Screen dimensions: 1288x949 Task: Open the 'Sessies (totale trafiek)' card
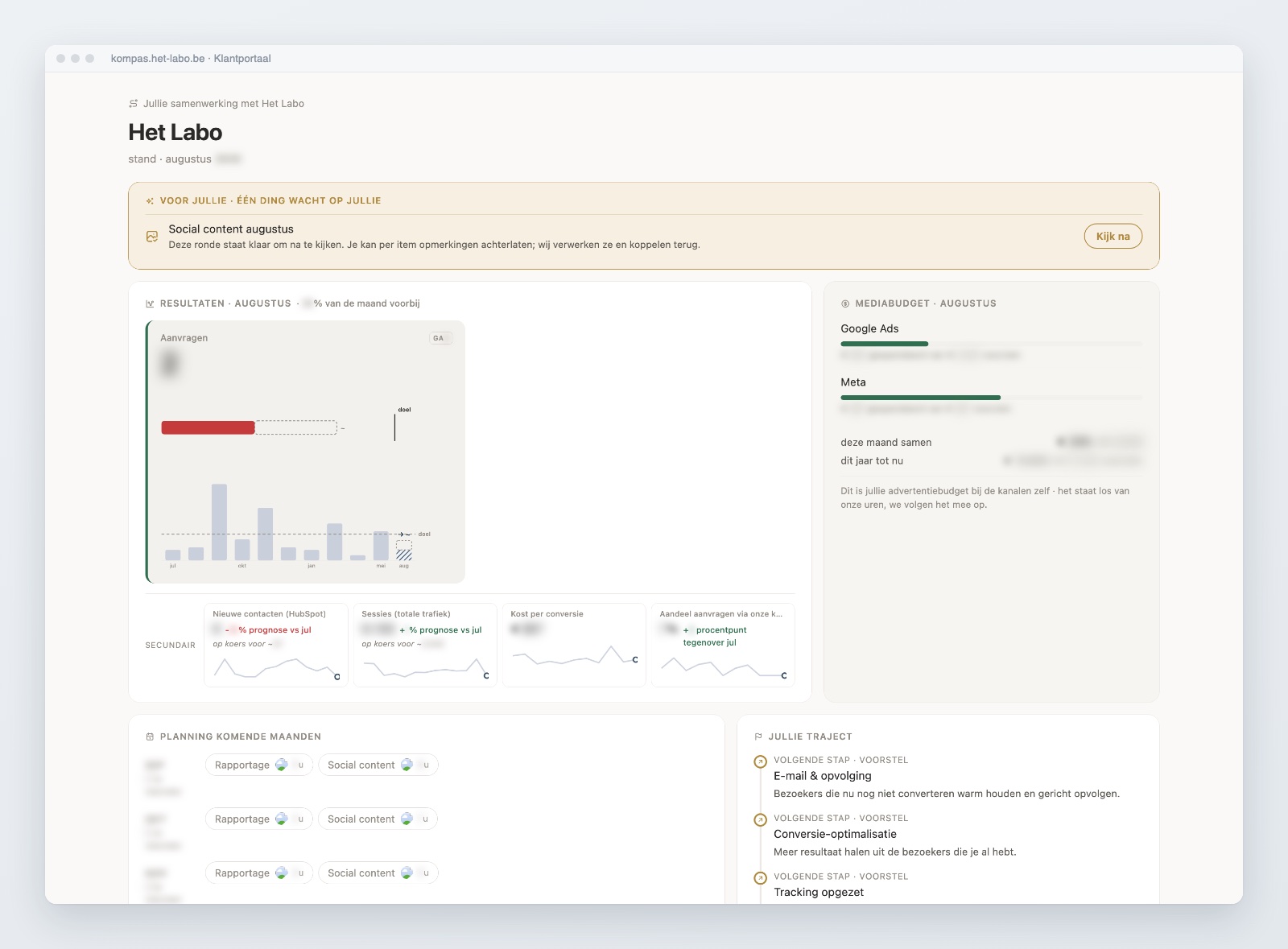(425, 646)
